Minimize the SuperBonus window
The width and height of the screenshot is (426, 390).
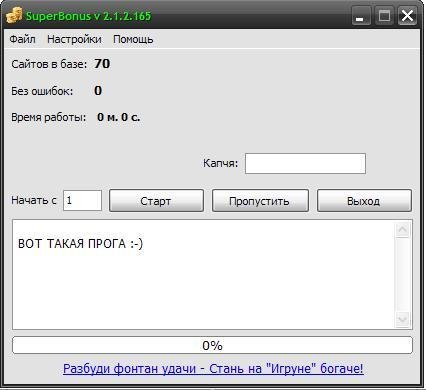(360, 16)
